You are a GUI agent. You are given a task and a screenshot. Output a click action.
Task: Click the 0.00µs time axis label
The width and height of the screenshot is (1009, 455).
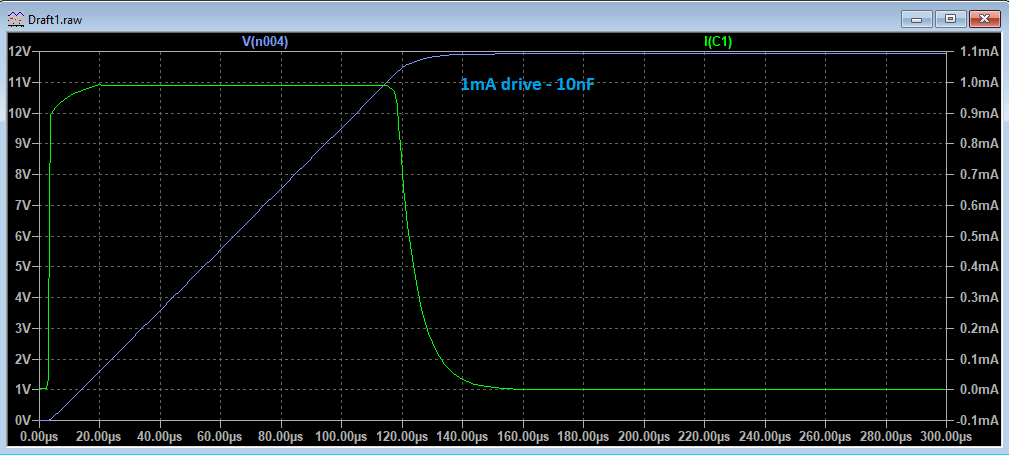(x=40, y=437)
